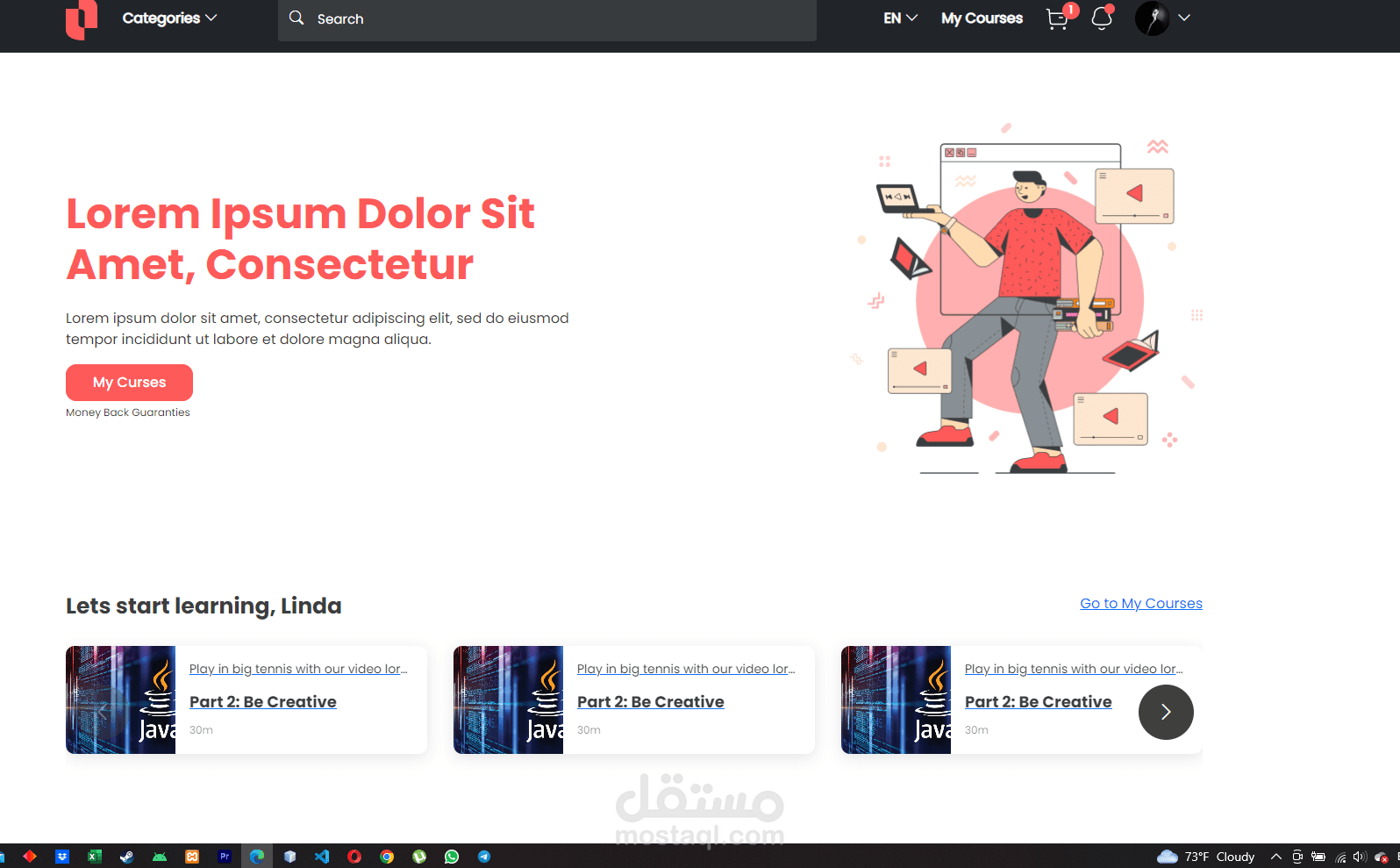Viewport: 1400px width, 868px height.
Task: Open the shopping cart icon
Action: [1058, 18]
